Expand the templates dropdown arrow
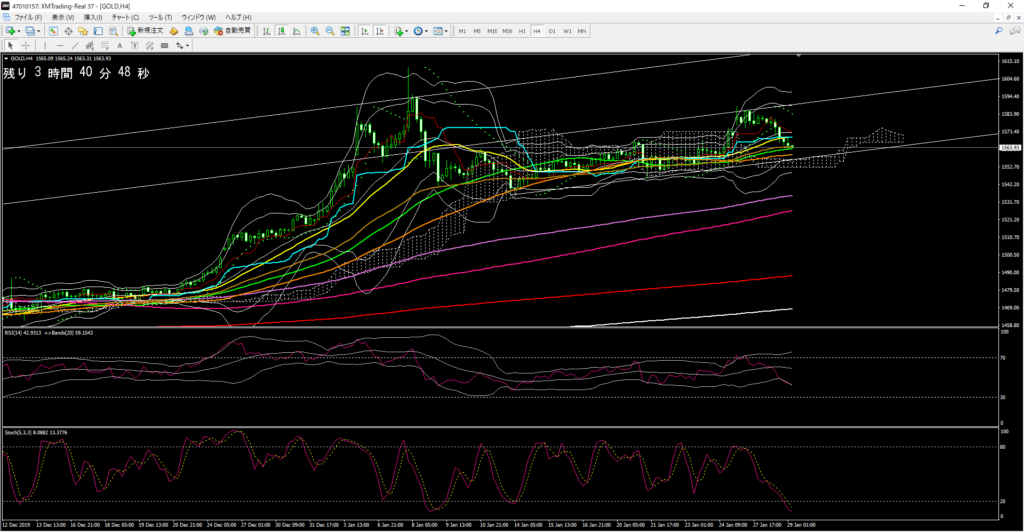1024x532 pixels. click(x=446, y=31)
